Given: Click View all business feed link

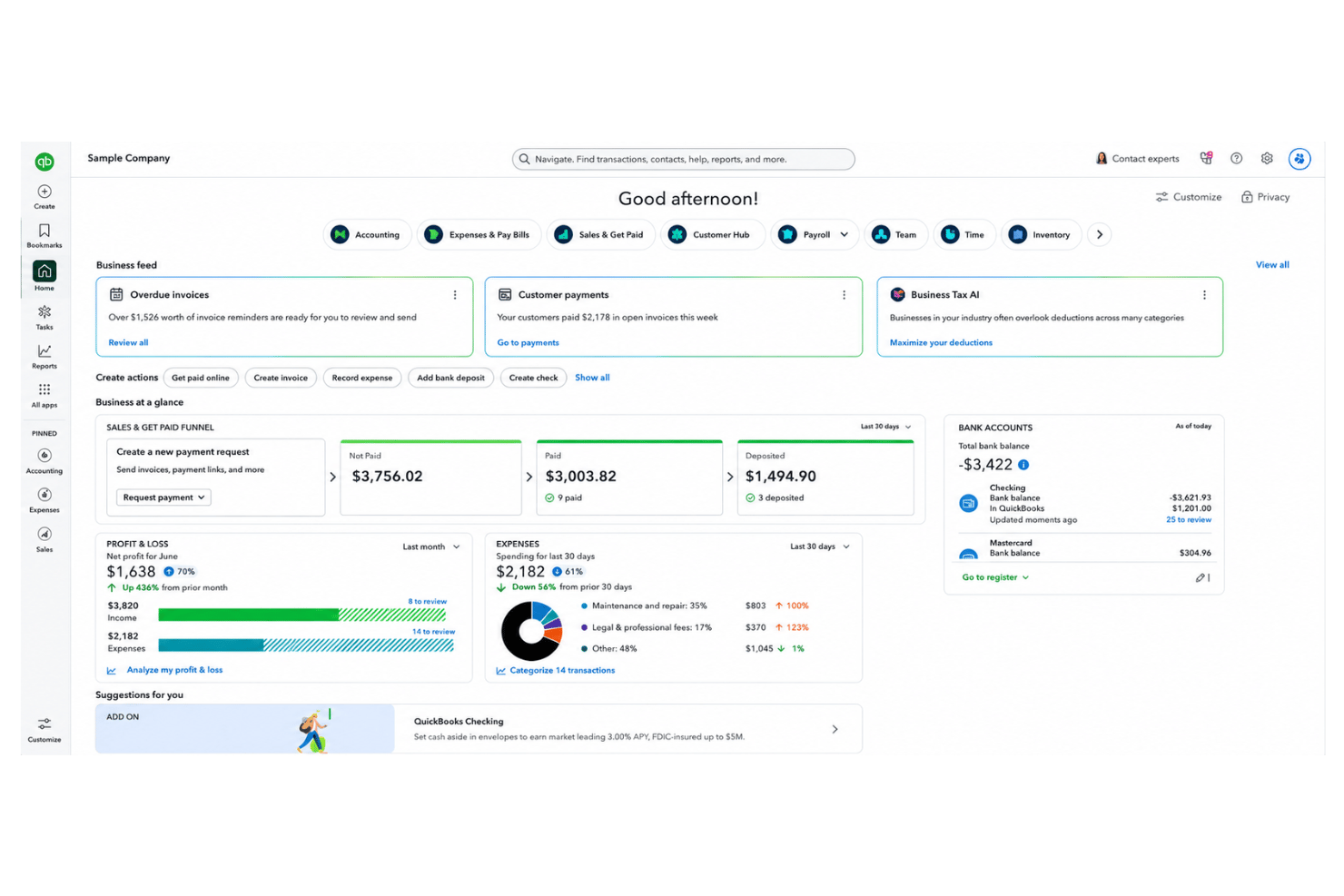Looking at the screenshot, I should [1272, 265].
